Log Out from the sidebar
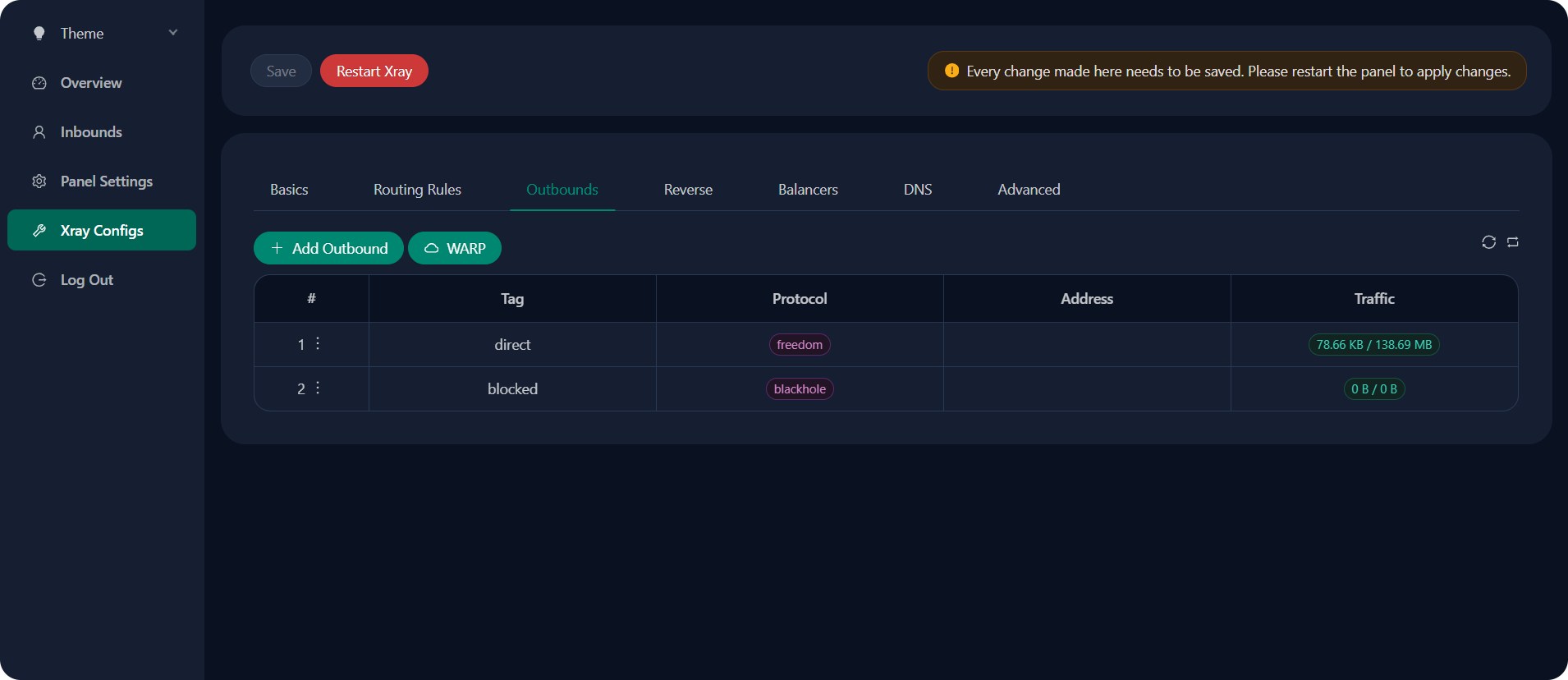 [x=86, y=280]
